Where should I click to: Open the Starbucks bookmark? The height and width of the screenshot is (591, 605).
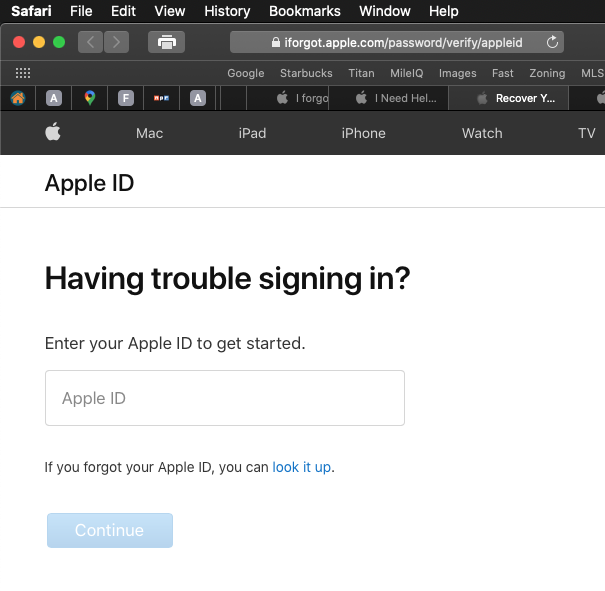pyautogui.click(x=306, y=73)
